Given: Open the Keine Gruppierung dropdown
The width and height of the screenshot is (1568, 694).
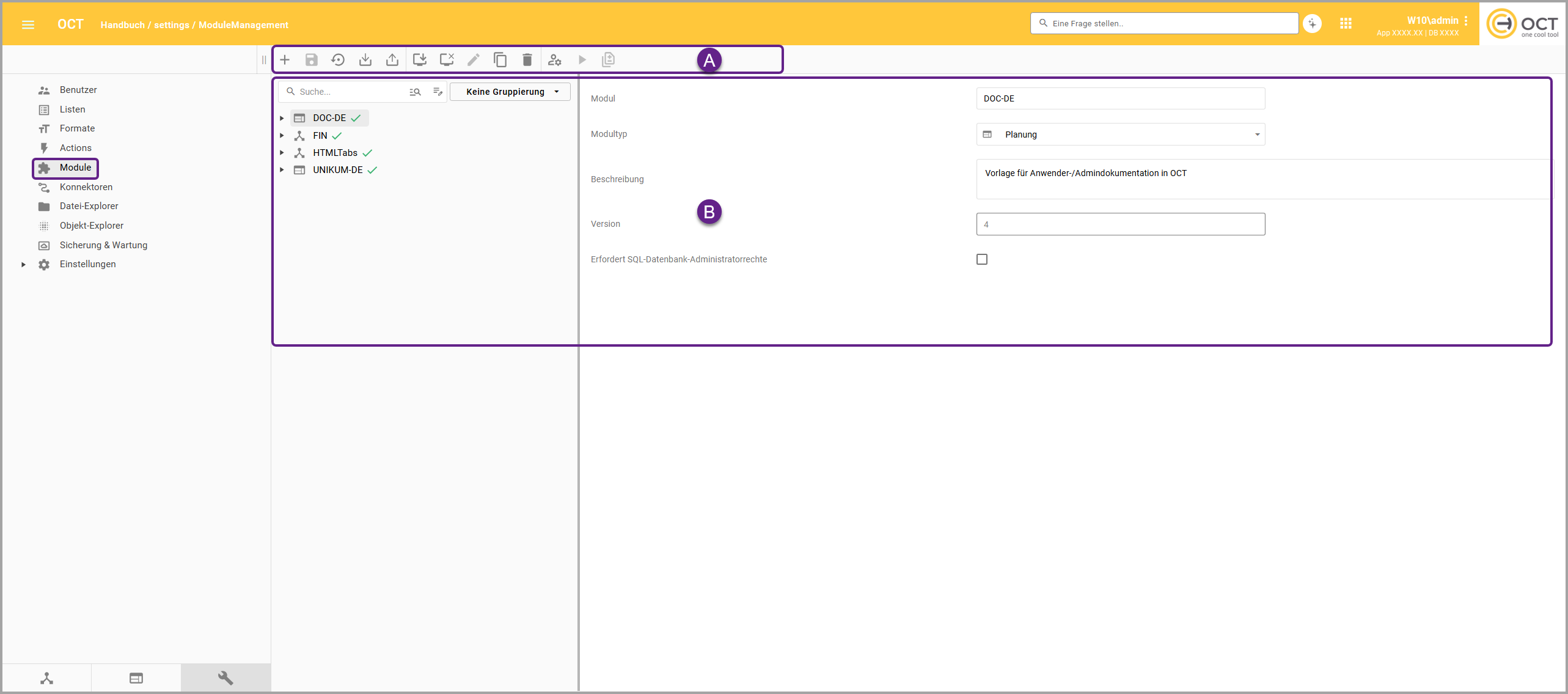Looking at the screenshot, I should pyautogui.click(x=510, y=92).
